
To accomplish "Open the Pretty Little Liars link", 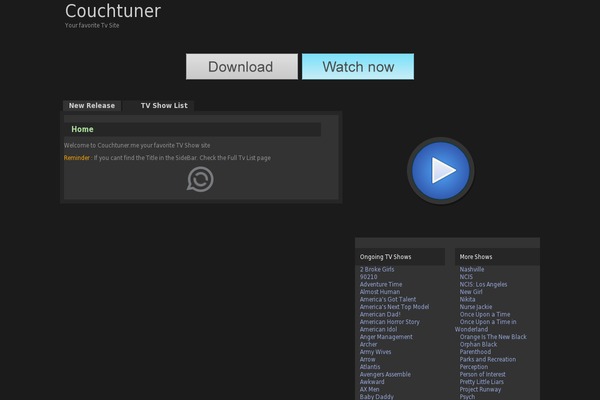I will (x=482, y=382).
